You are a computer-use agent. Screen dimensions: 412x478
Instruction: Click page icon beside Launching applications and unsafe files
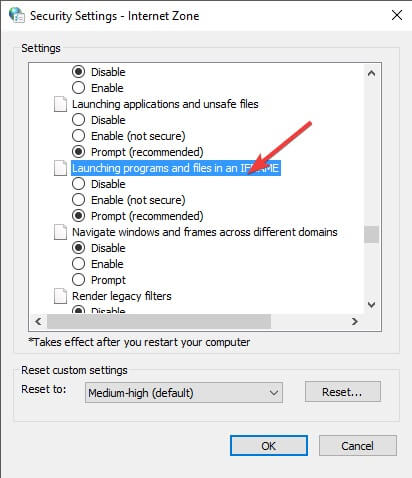pyautogui.click(x=60, y=104)
